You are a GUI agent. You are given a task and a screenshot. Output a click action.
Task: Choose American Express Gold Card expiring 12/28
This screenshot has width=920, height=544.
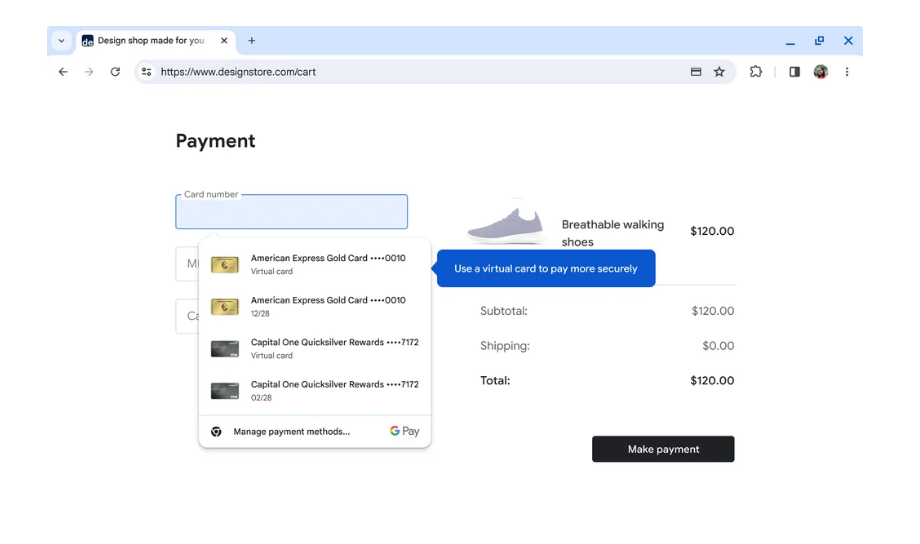point(315,306)
